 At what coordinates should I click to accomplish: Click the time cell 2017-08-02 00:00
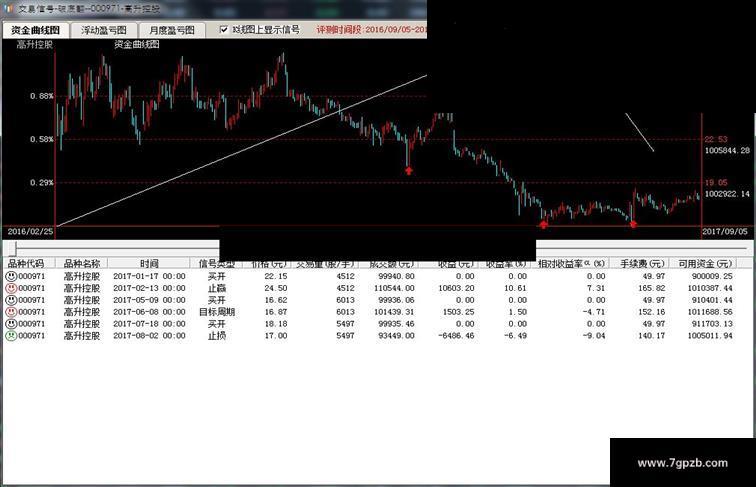click(149, 336)
